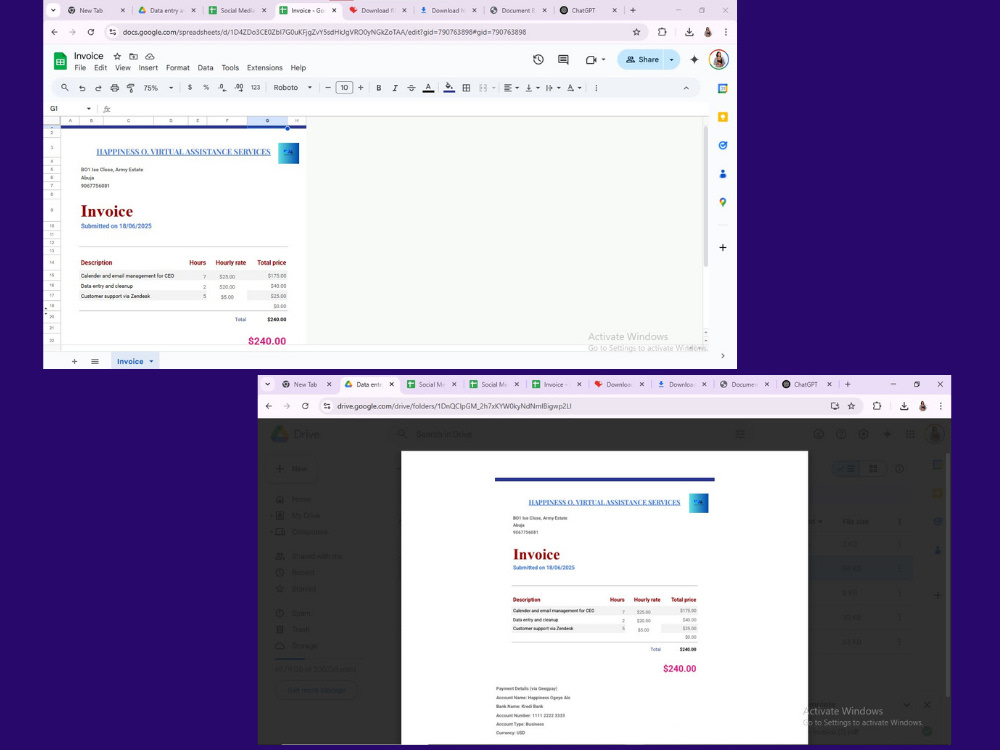Open version history clock icon
The image size is (1000, 750).
(x=538, y=59)
